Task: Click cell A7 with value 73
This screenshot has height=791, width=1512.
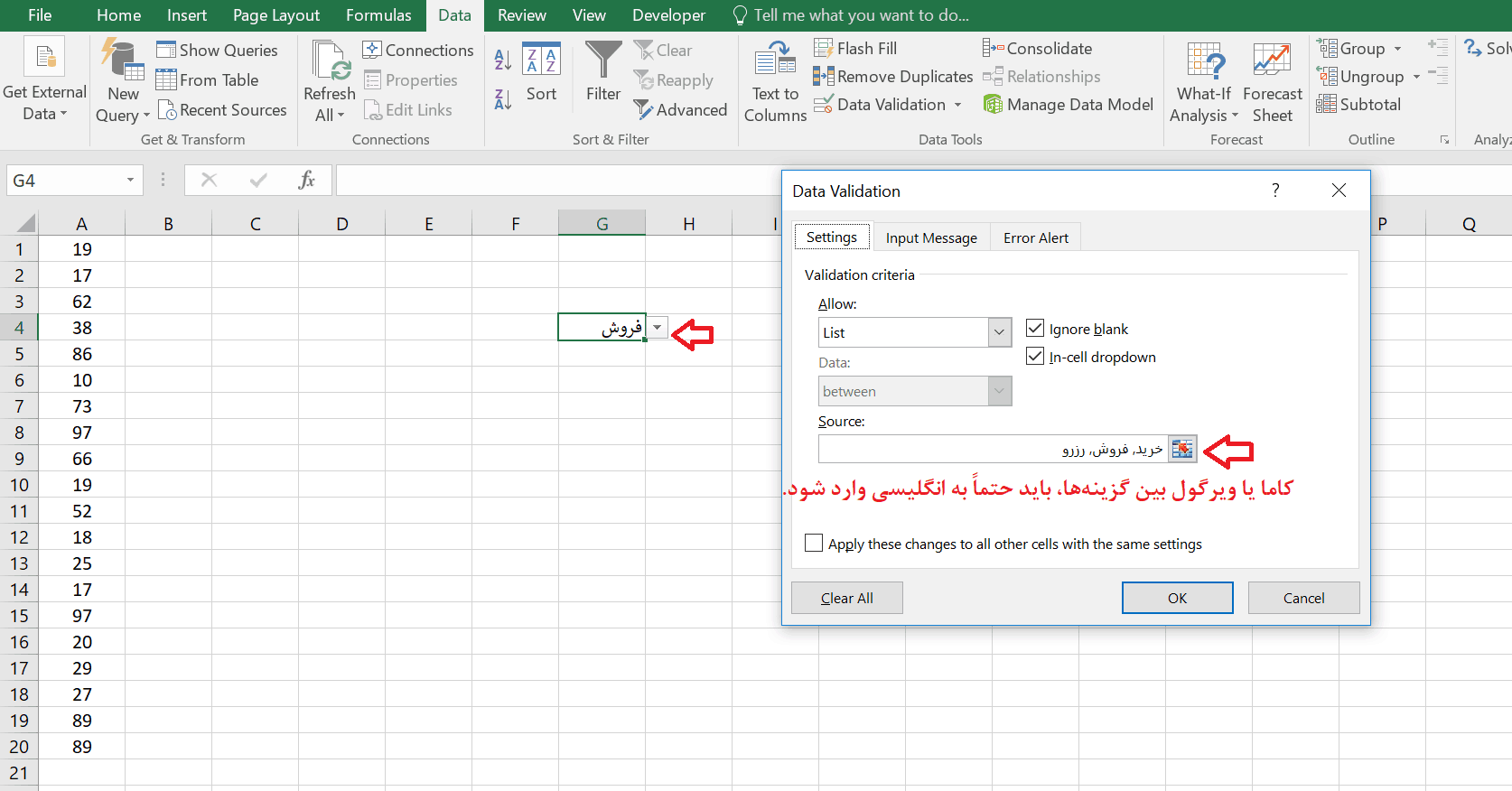Action: (x=82, y=406)
